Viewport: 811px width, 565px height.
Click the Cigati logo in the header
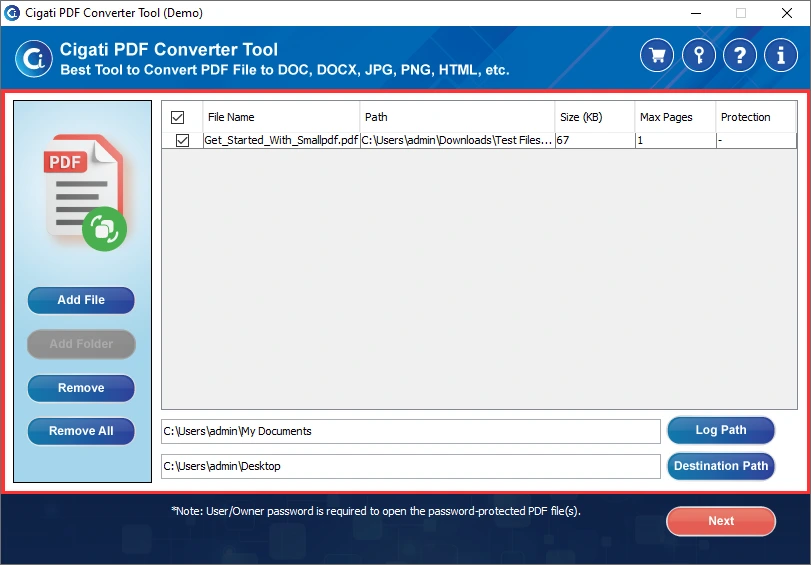(34, 59)
